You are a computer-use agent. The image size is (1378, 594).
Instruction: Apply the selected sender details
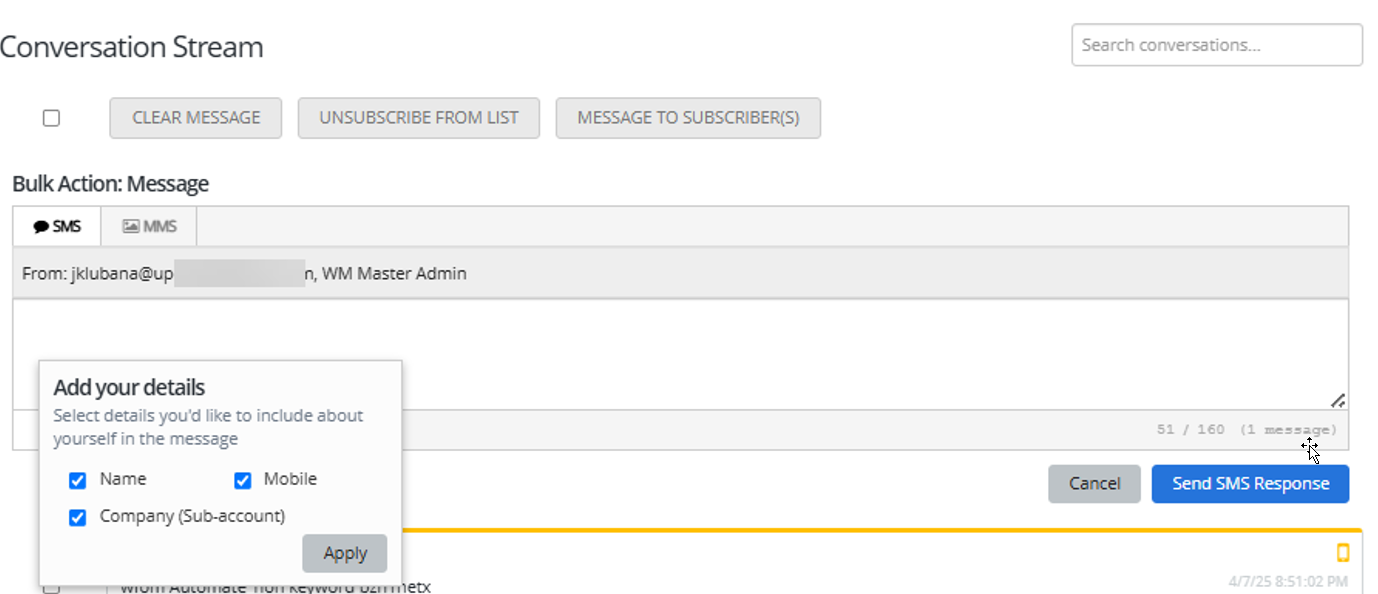[x=344, y=553]
